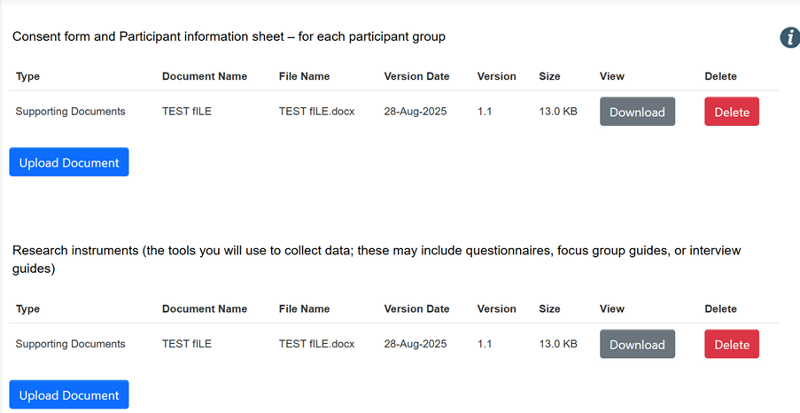
Task: Delete the Research instruments TEST fILE document
Action: point(731,344)
